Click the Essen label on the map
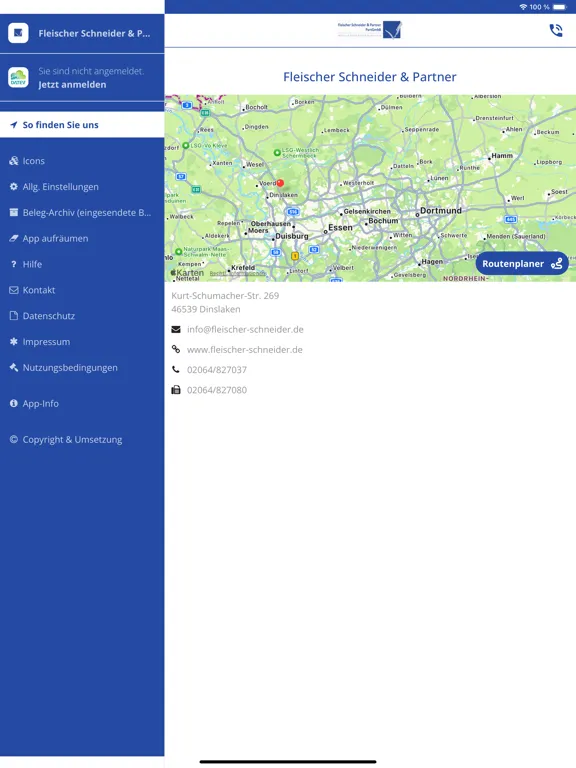This screenshot has height=768, width=576. click(x=340, y=228)
